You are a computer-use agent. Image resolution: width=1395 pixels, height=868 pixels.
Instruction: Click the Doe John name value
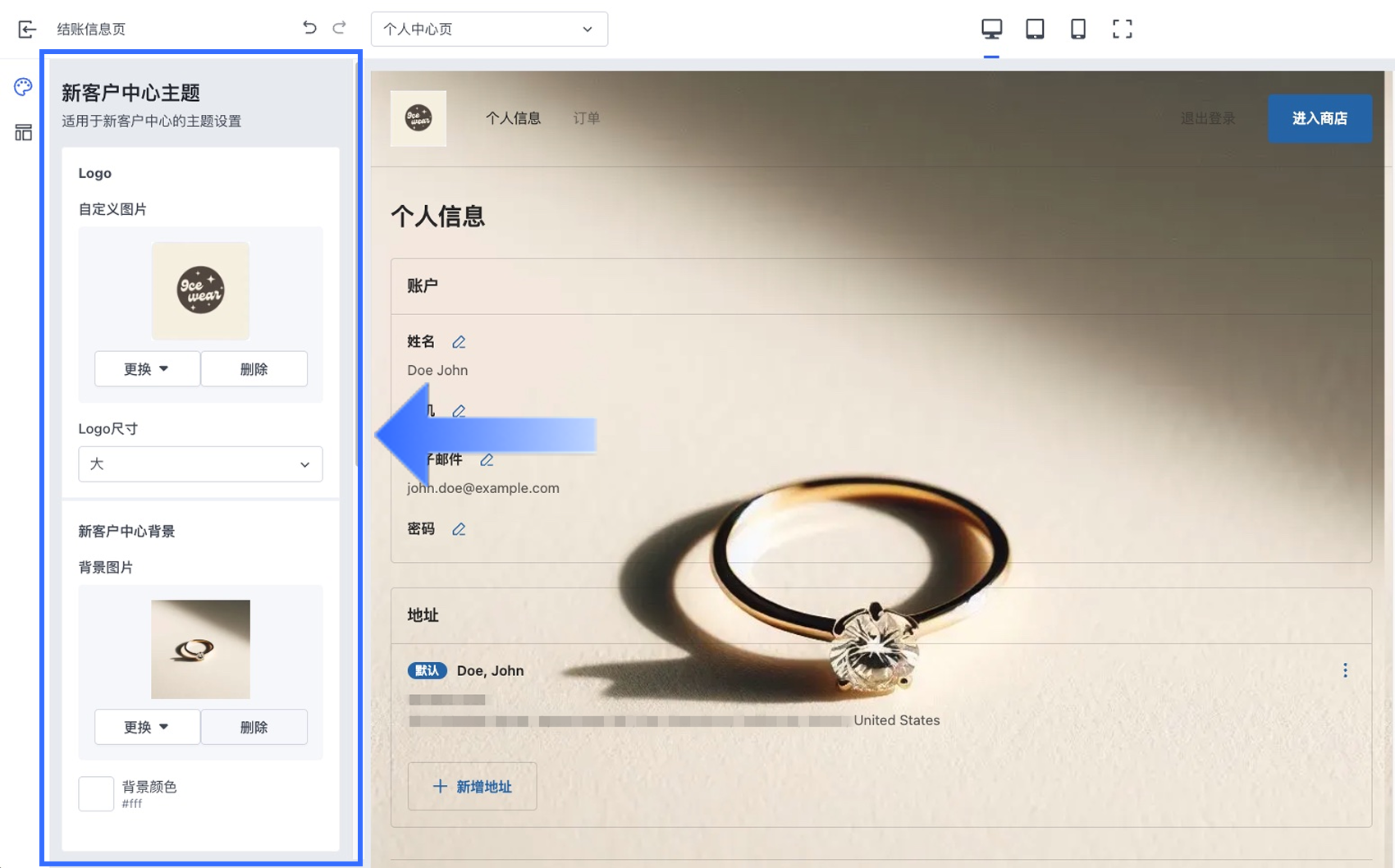437,370
